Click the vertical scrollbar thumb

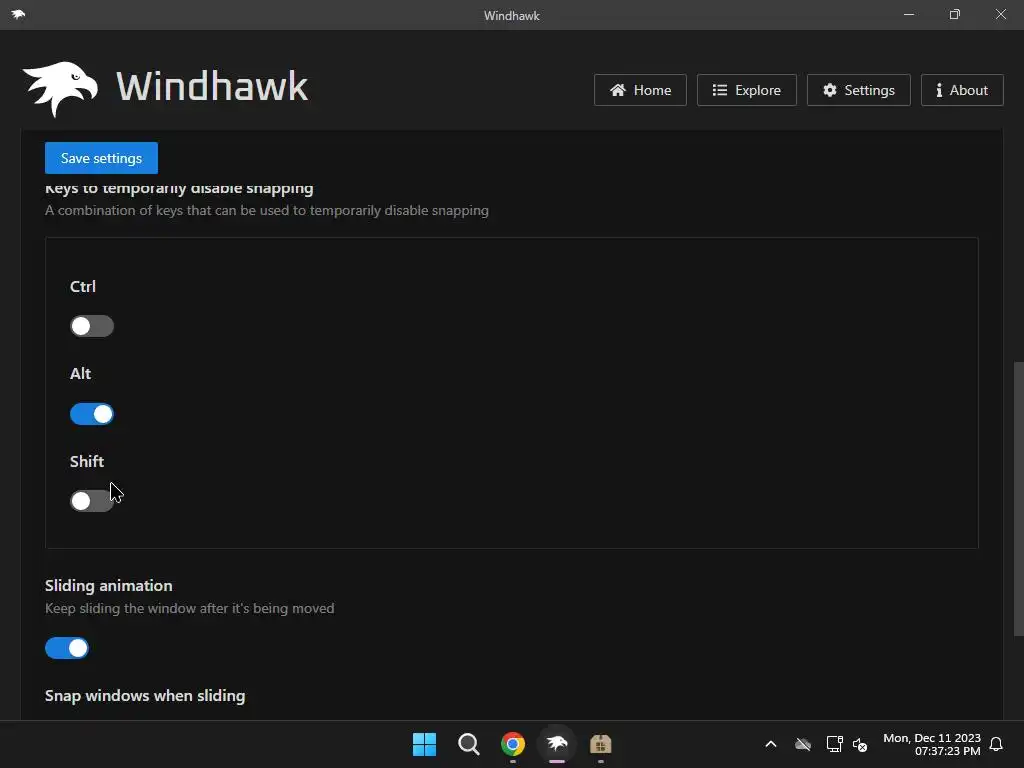point(1018,498)
